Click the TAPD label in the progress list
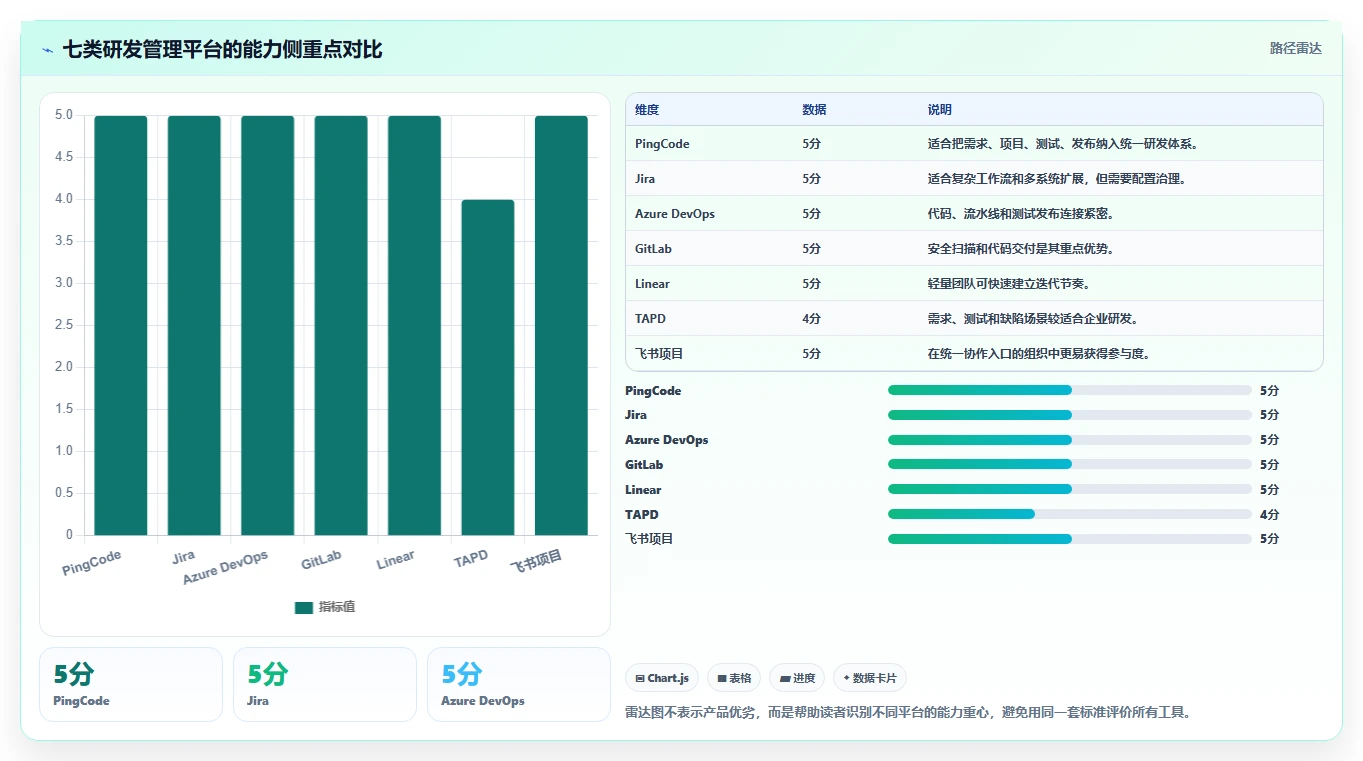 tap(642, 515)
